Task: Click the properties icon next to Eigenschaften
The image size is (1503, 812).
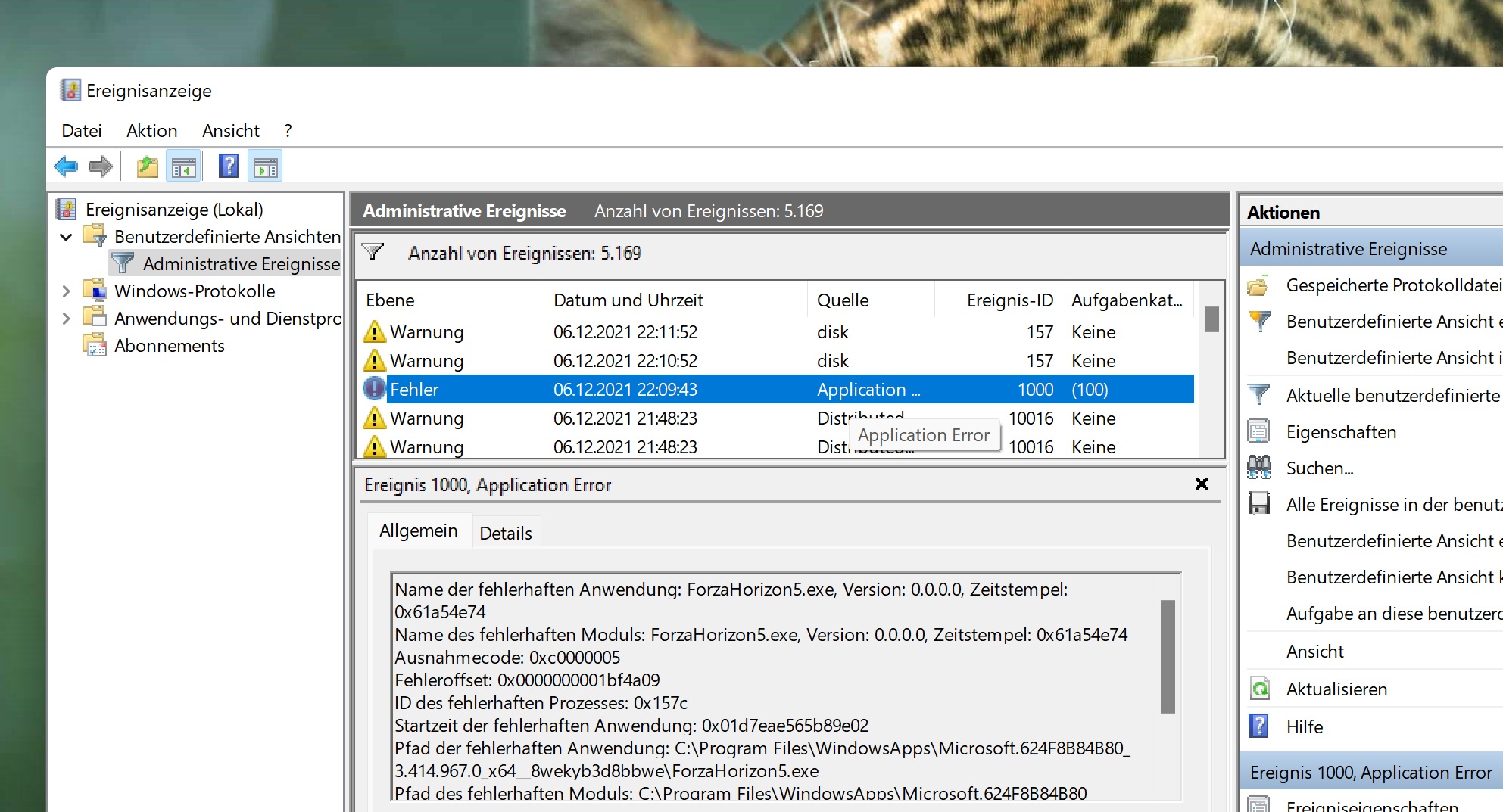Action: (x=1258, y=431)
